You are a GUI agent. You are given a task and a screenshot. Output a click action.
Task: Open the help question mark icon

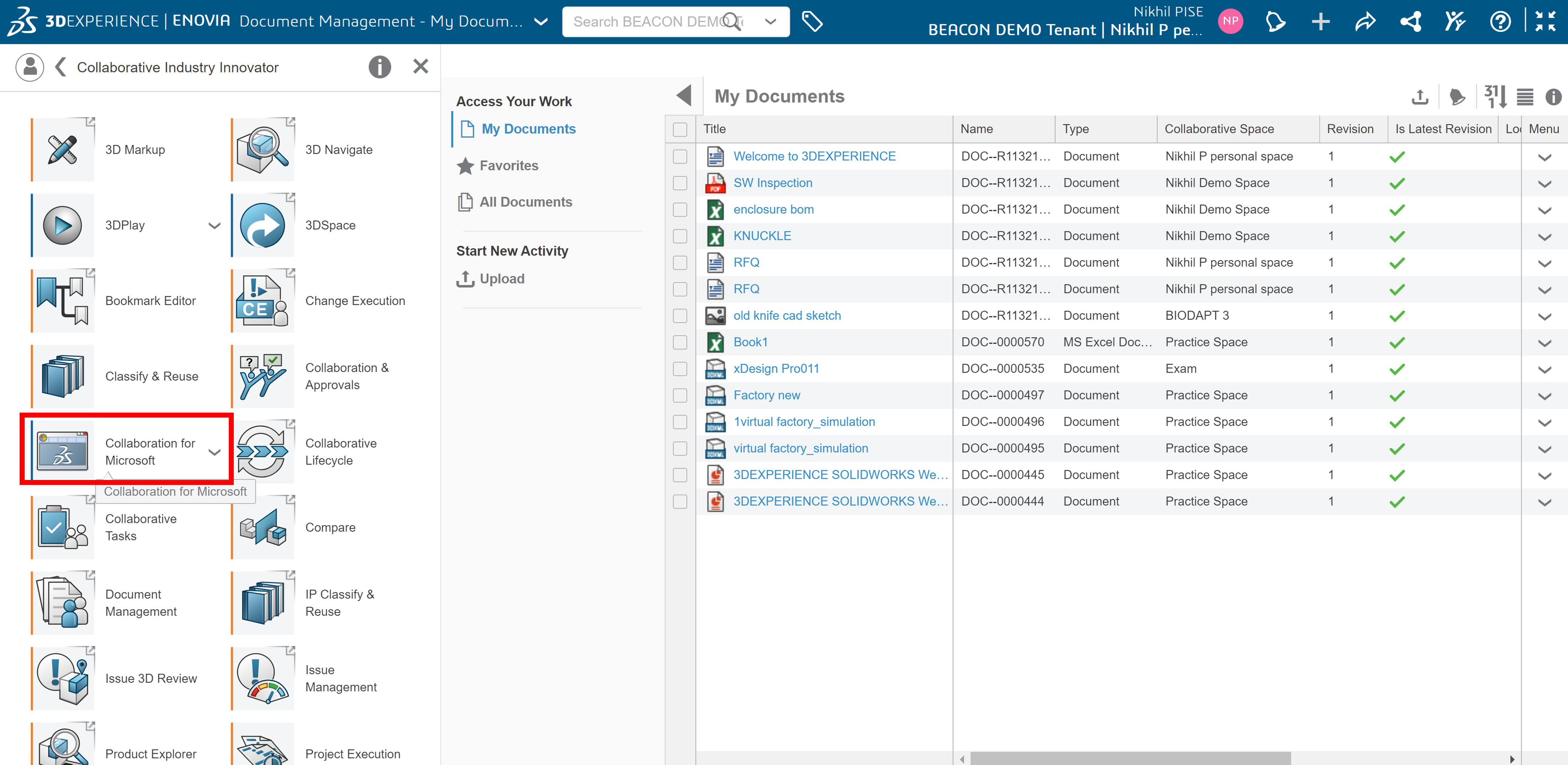pyautogui.click(x=1500, y=22)
